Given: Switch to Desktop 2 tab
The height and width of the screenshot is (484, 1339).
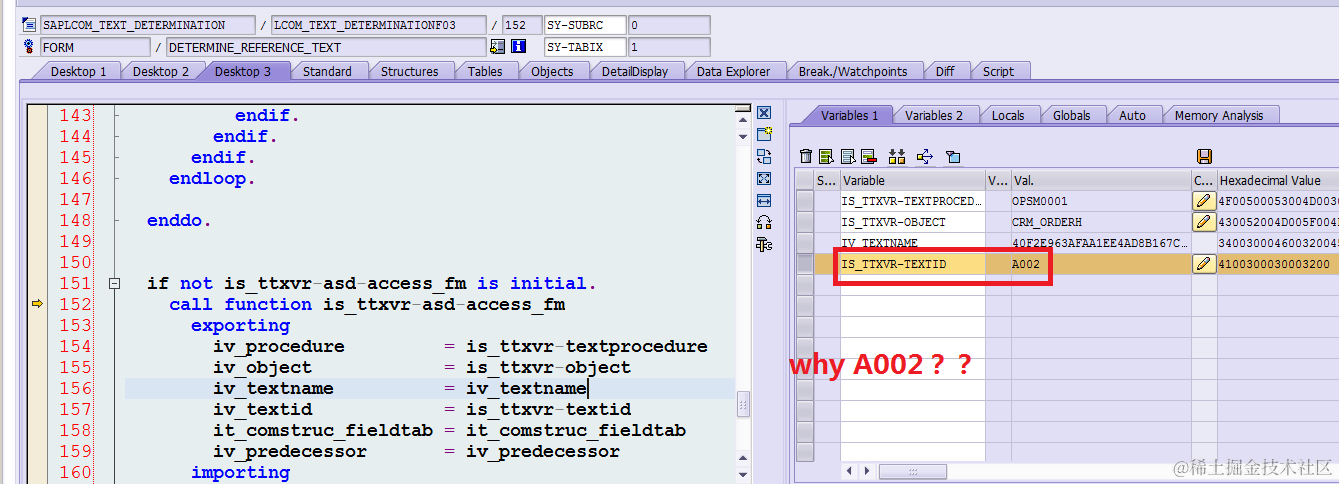Looking at the screenshot, I should [161, 71].
